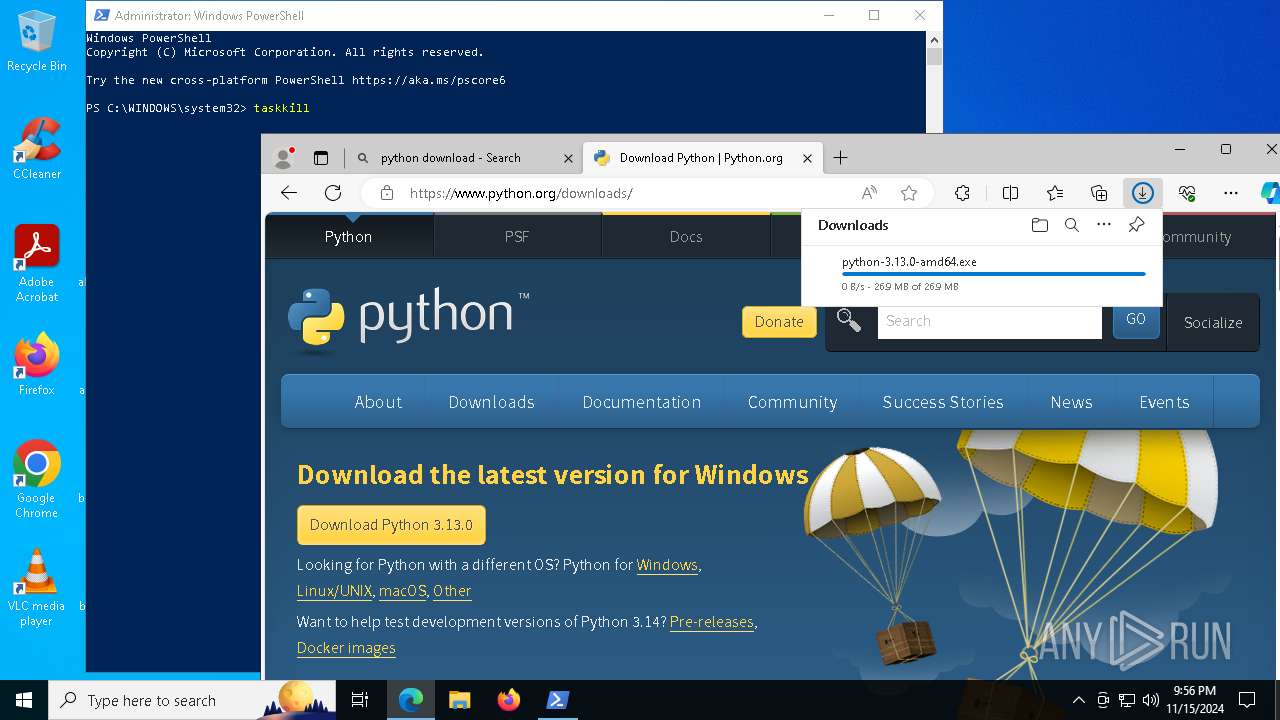
Task: Select the Python top navigation tab
Action: [348, 237]
